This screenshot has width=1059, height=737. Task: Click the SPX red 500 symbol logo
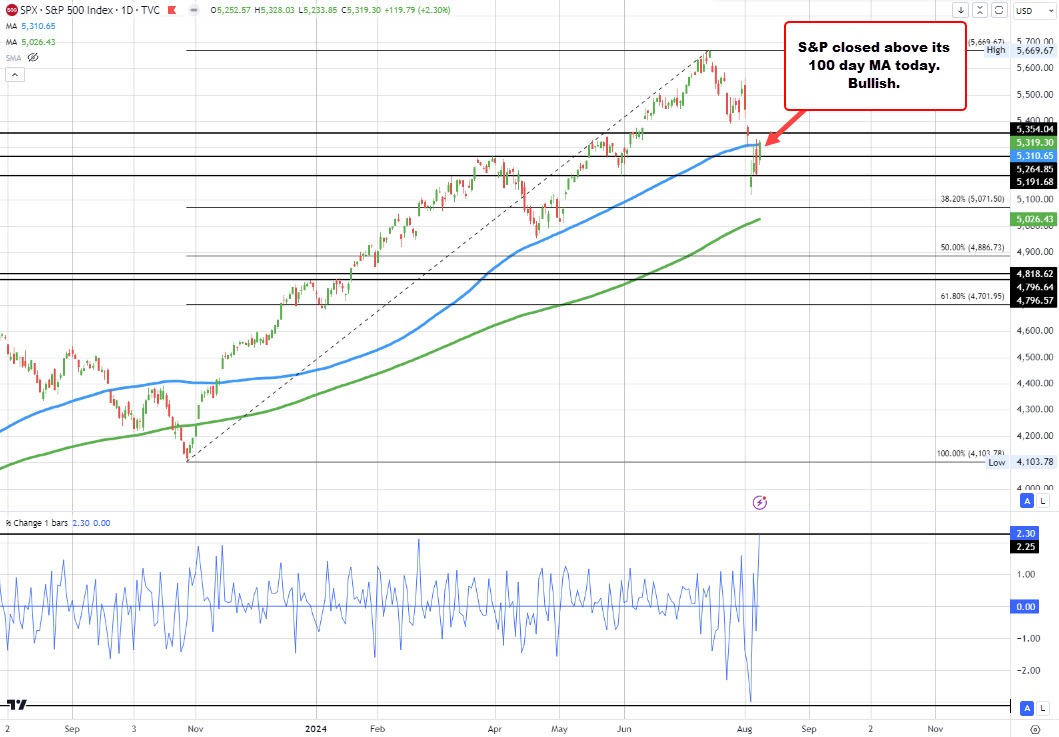[11, 10]
